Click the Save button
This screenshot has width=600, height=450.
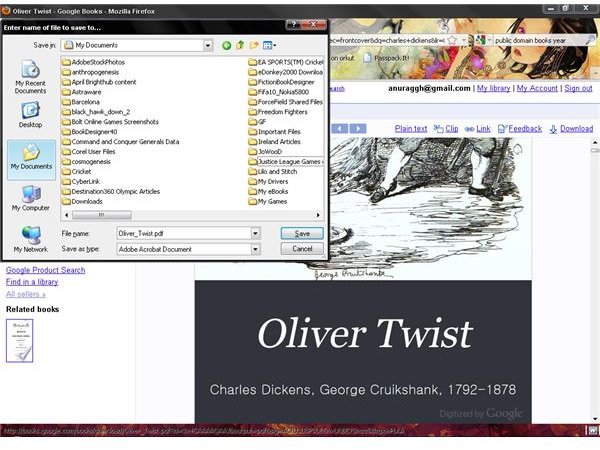coord(302,233)
